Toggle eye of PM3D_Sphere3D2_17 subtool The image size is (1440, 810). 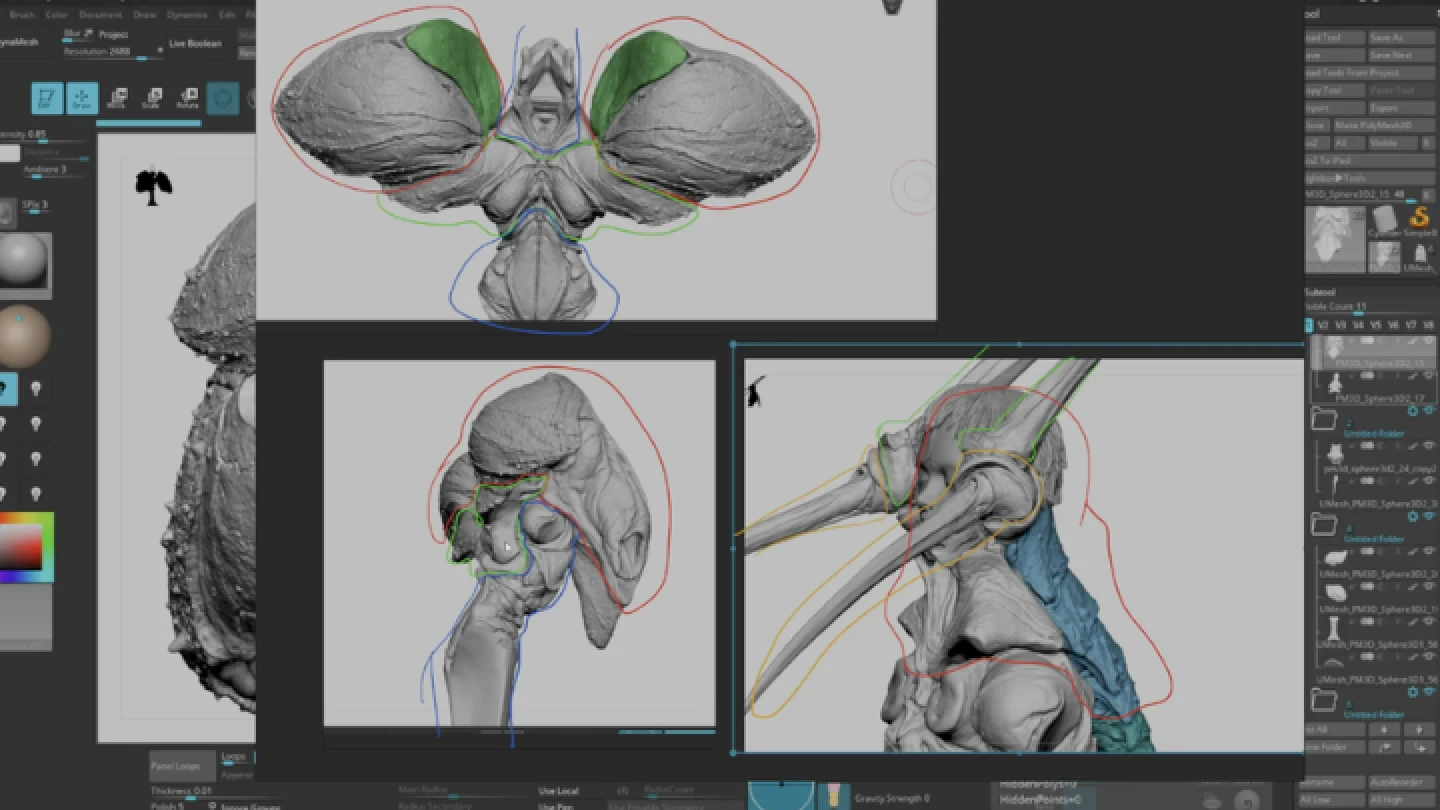coord(1428,377)
